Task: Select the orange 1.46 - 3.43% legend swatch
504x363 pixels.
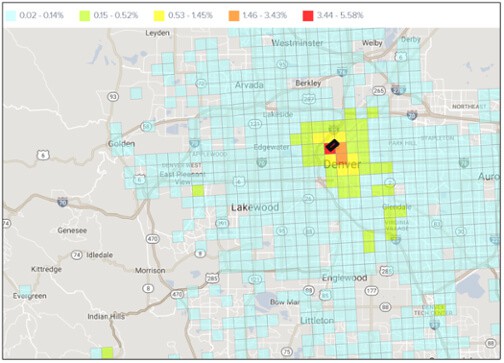Action: click(234, 16)
